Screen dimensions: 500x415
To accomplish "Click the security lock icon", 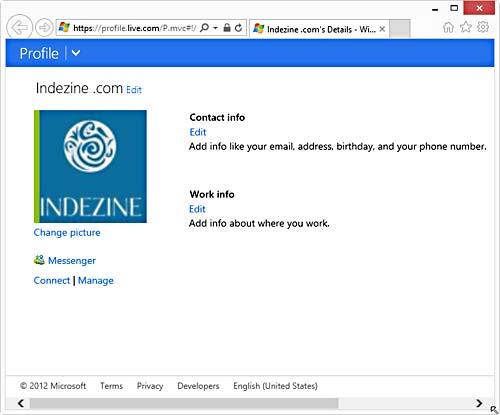I will pyautogui.click(x=227, y=28).
